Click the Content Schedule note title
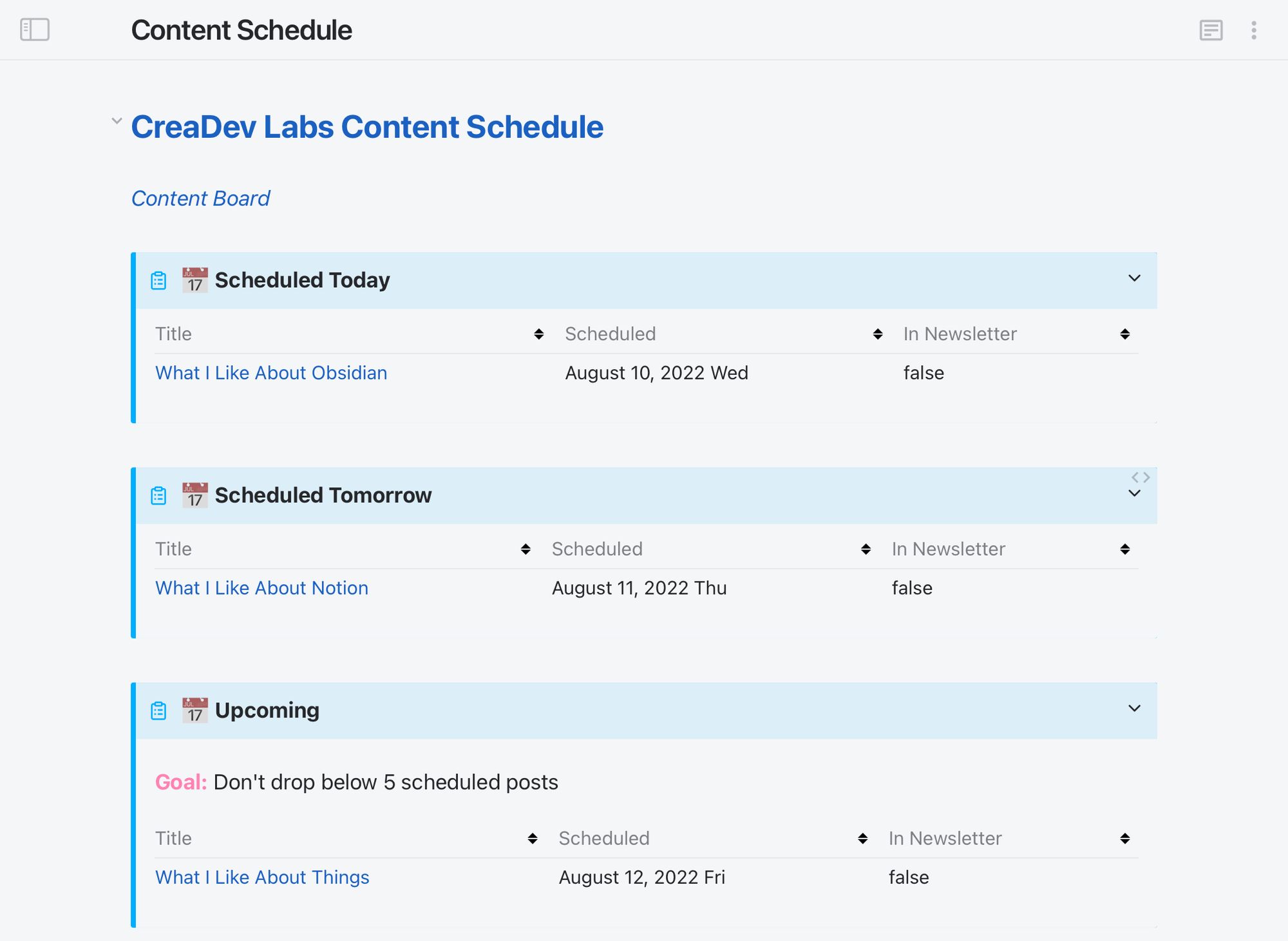Viewport: 1288px width, 941px height. click(x=241, y=30)
